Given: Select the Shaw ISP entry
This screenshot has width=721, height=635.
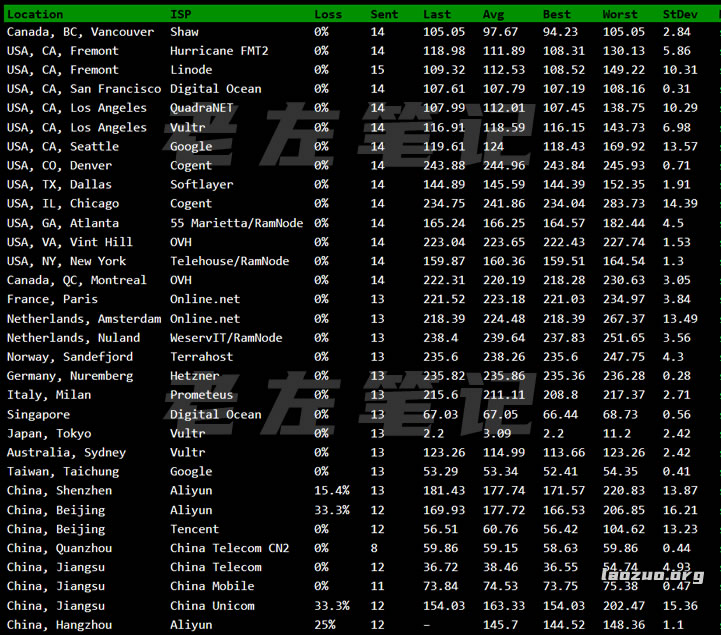Looking at the screenshot, I should point(184,32).
